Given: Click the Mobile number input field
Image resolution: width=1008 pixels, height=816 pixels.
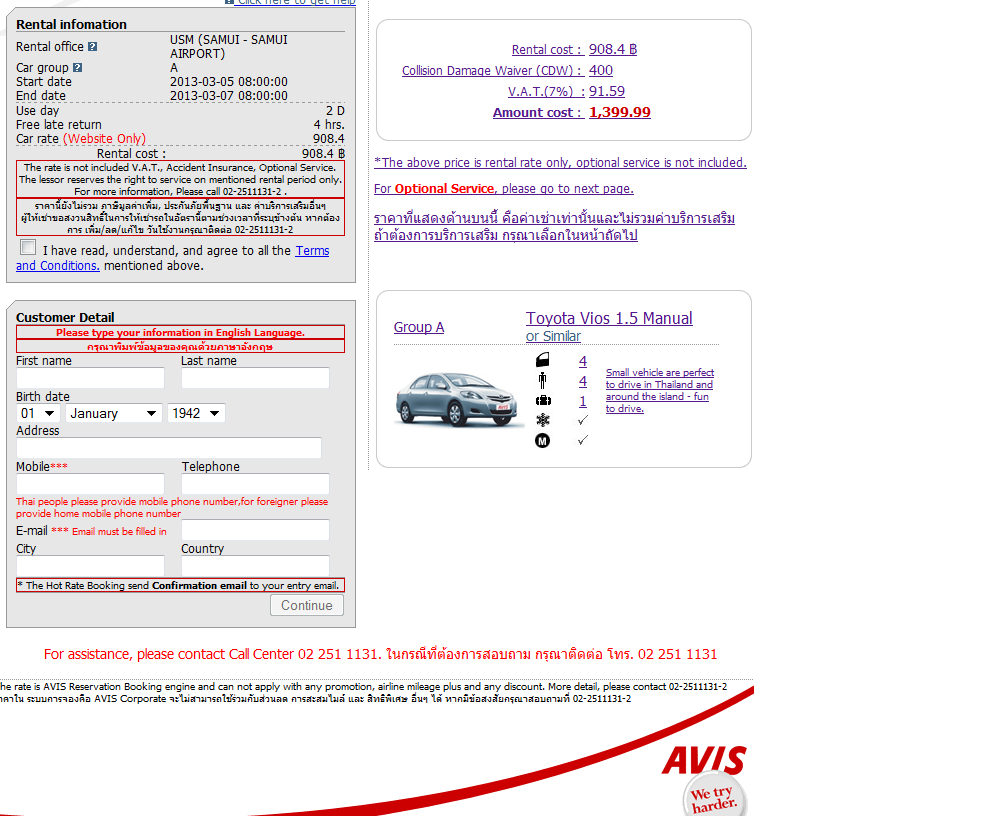Looking at the screenshot, I should [90, 484].
